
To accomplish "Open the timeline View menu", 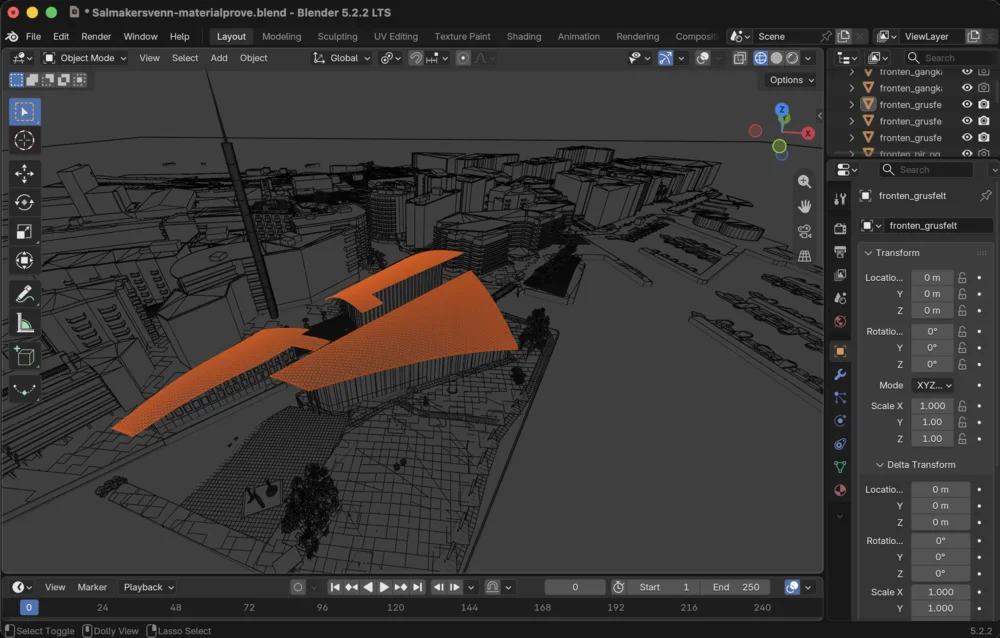I will click(55, 587).
